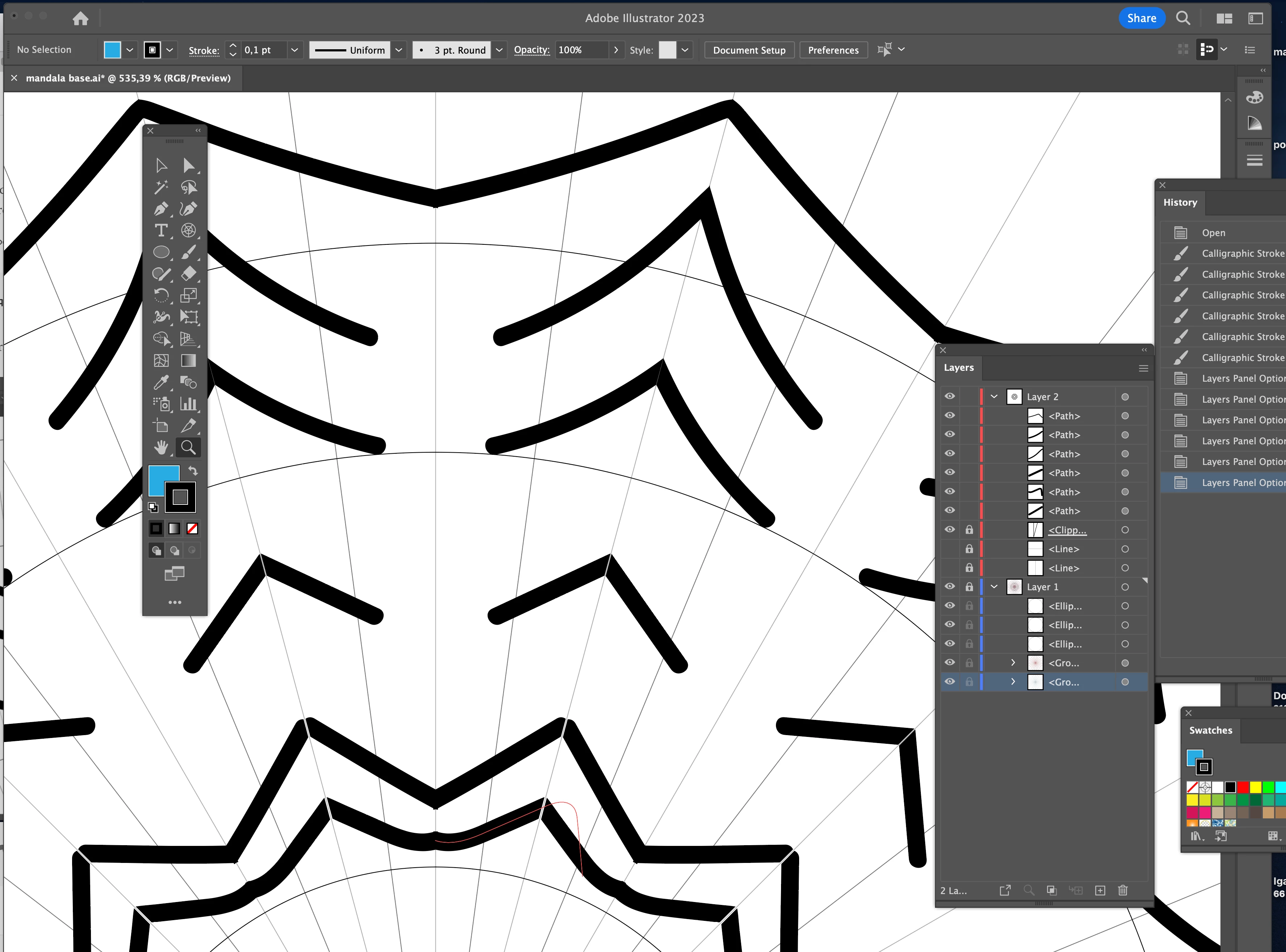The image size is (1286, 952).
Task: Select the Hand tool
Action: point(161,447)
